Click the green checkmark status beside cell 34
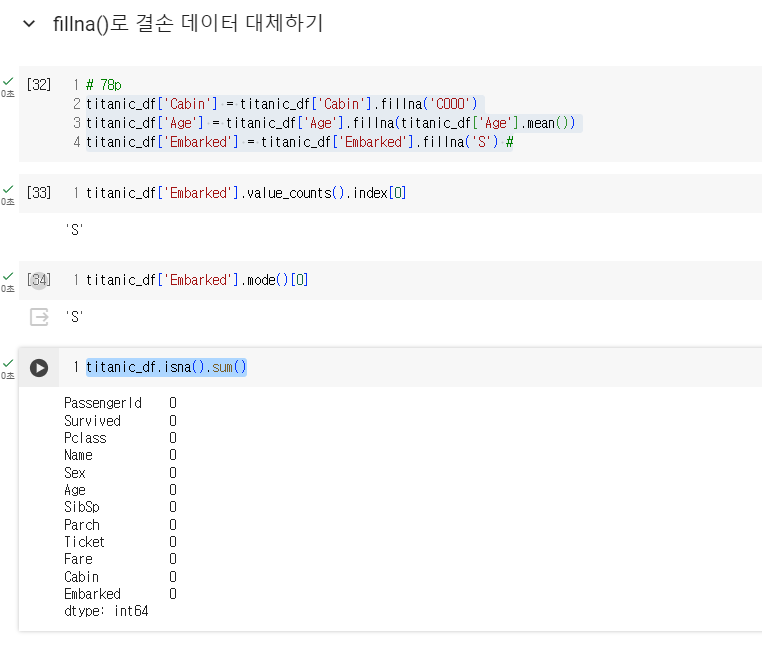The image size is (762, 658). point(8,276)
